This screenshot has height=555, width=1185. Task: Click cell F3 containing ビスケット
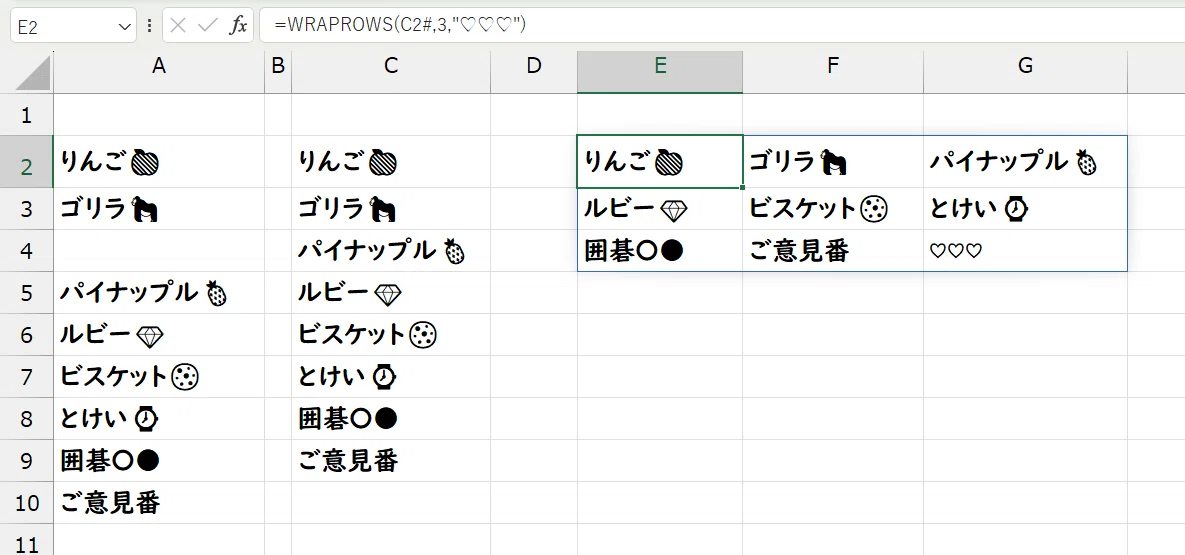pos(833,209)
